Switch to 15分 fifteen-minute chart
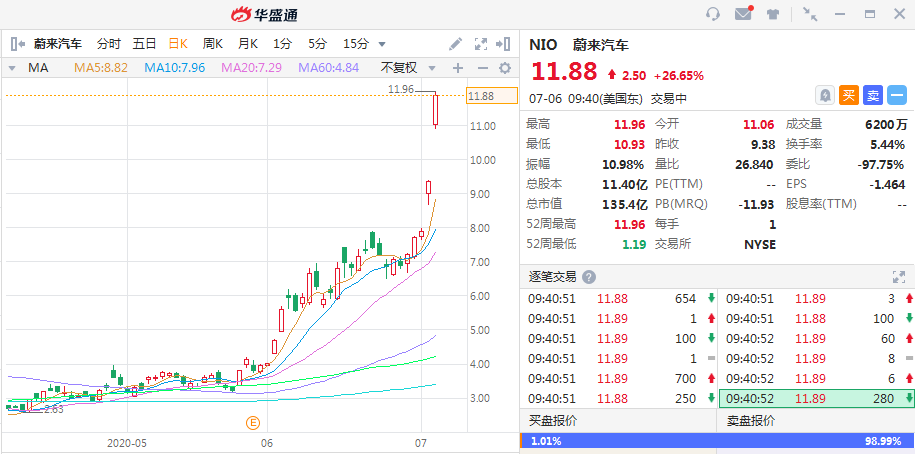 [356, 43]
